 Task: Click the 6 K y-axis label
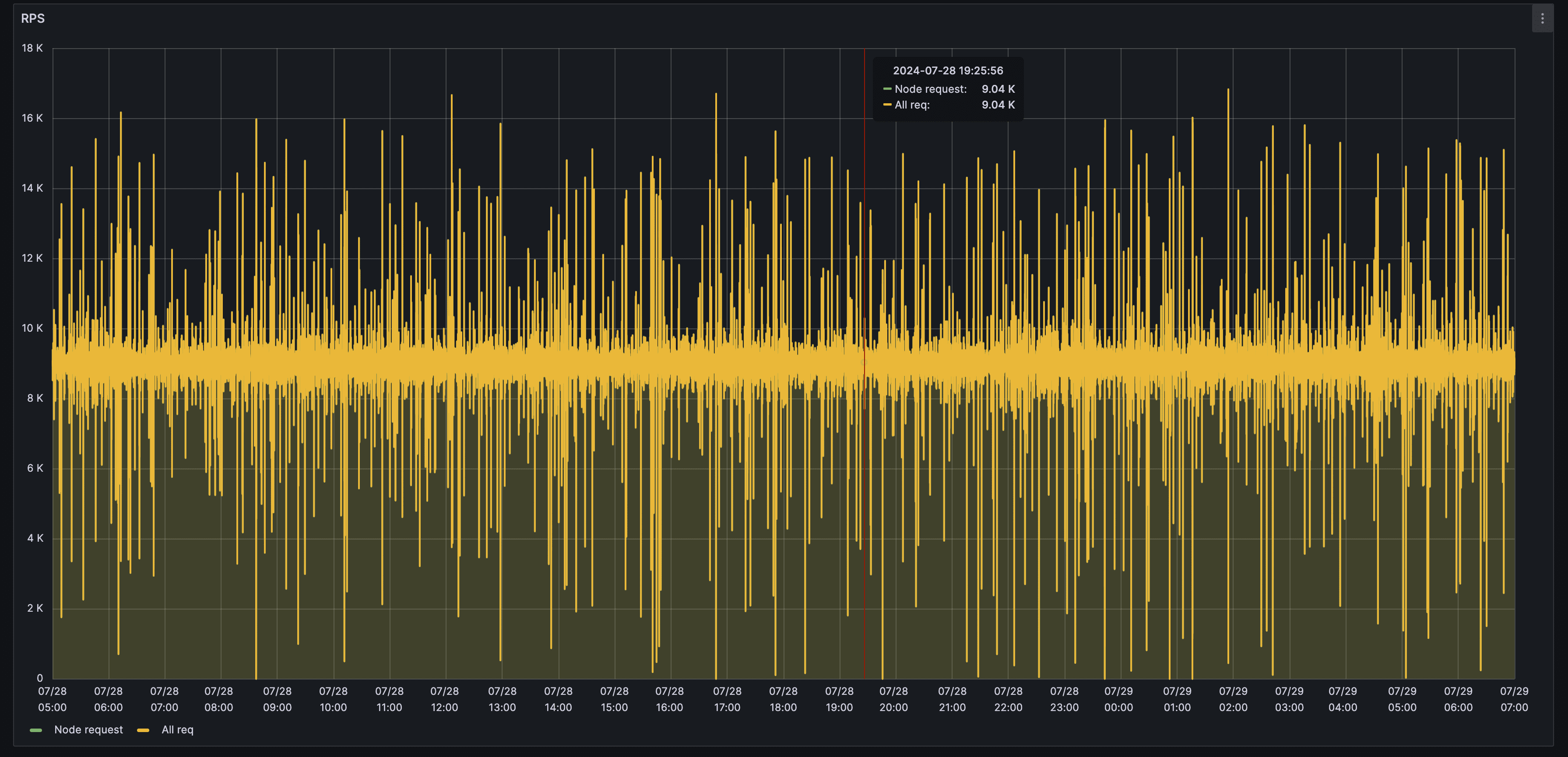(x=35, y=468)
